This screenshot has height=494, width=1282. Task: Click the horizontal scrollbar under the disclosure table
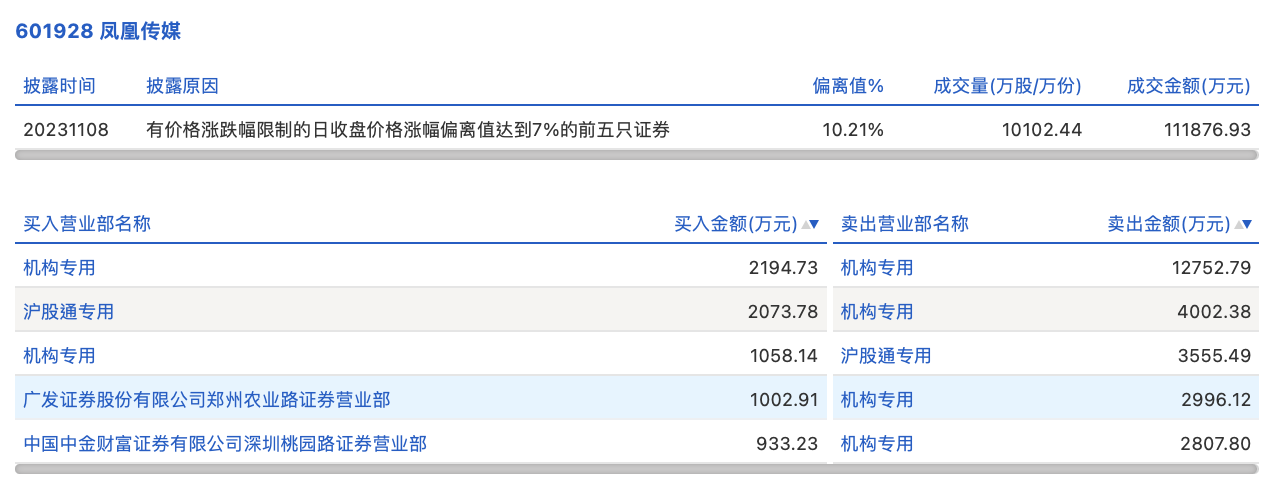pyautogui.click(x=637, y=155)
